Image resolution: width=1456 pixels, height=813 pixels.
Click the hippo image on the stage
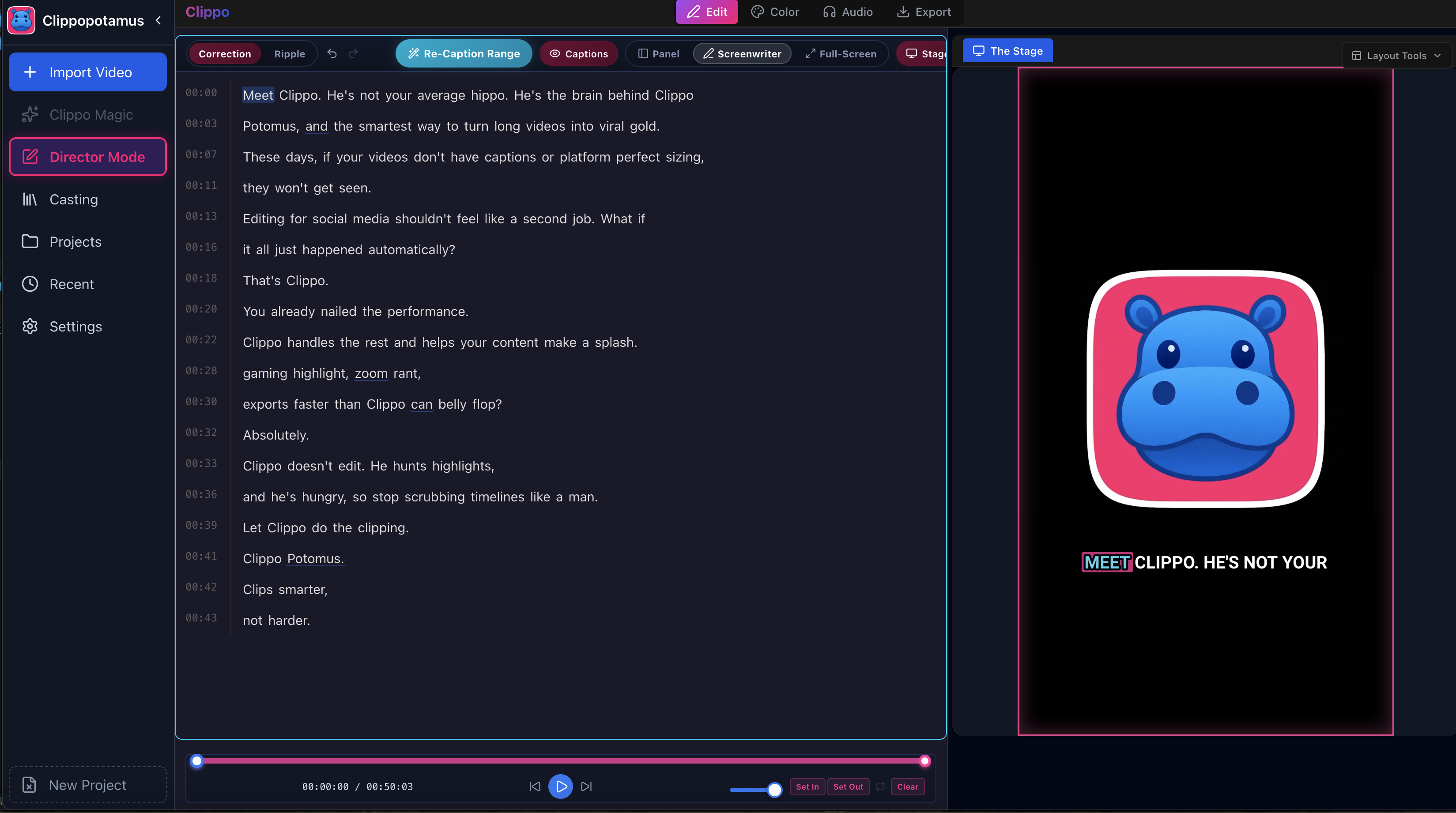1205,389
